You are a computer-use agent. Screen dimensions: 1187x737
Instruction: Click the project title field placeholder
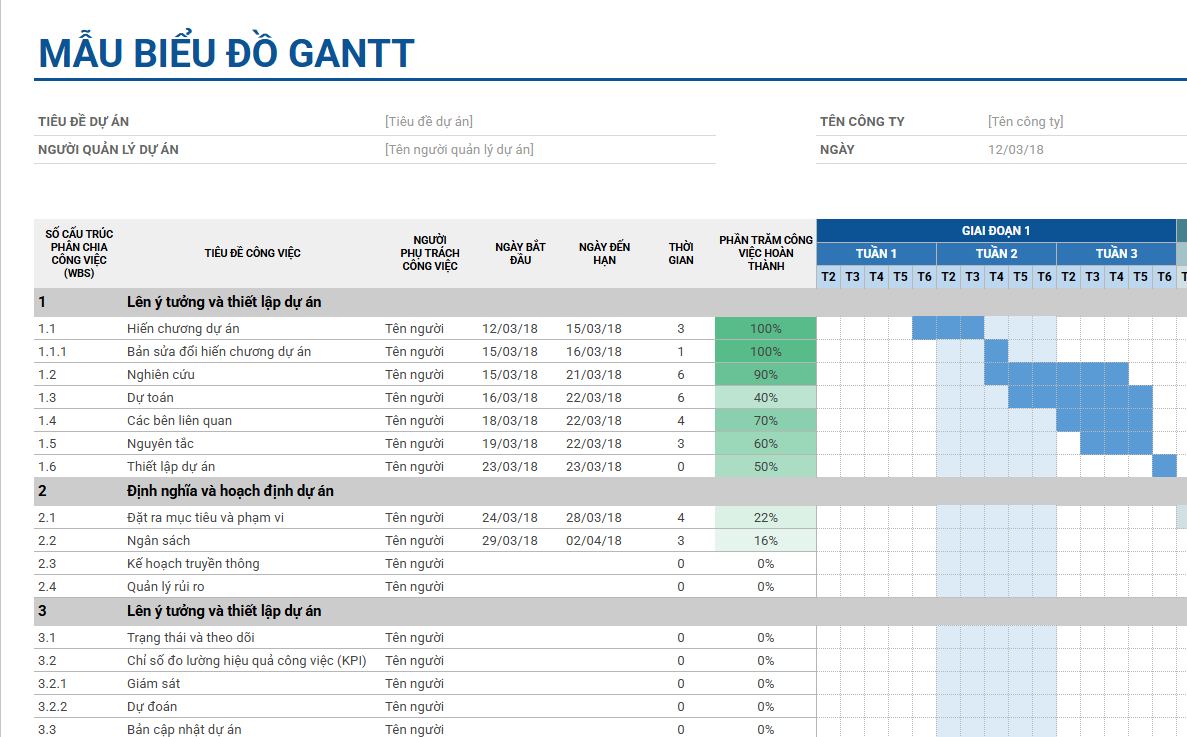pyautogui.click(x=429, y=122)
